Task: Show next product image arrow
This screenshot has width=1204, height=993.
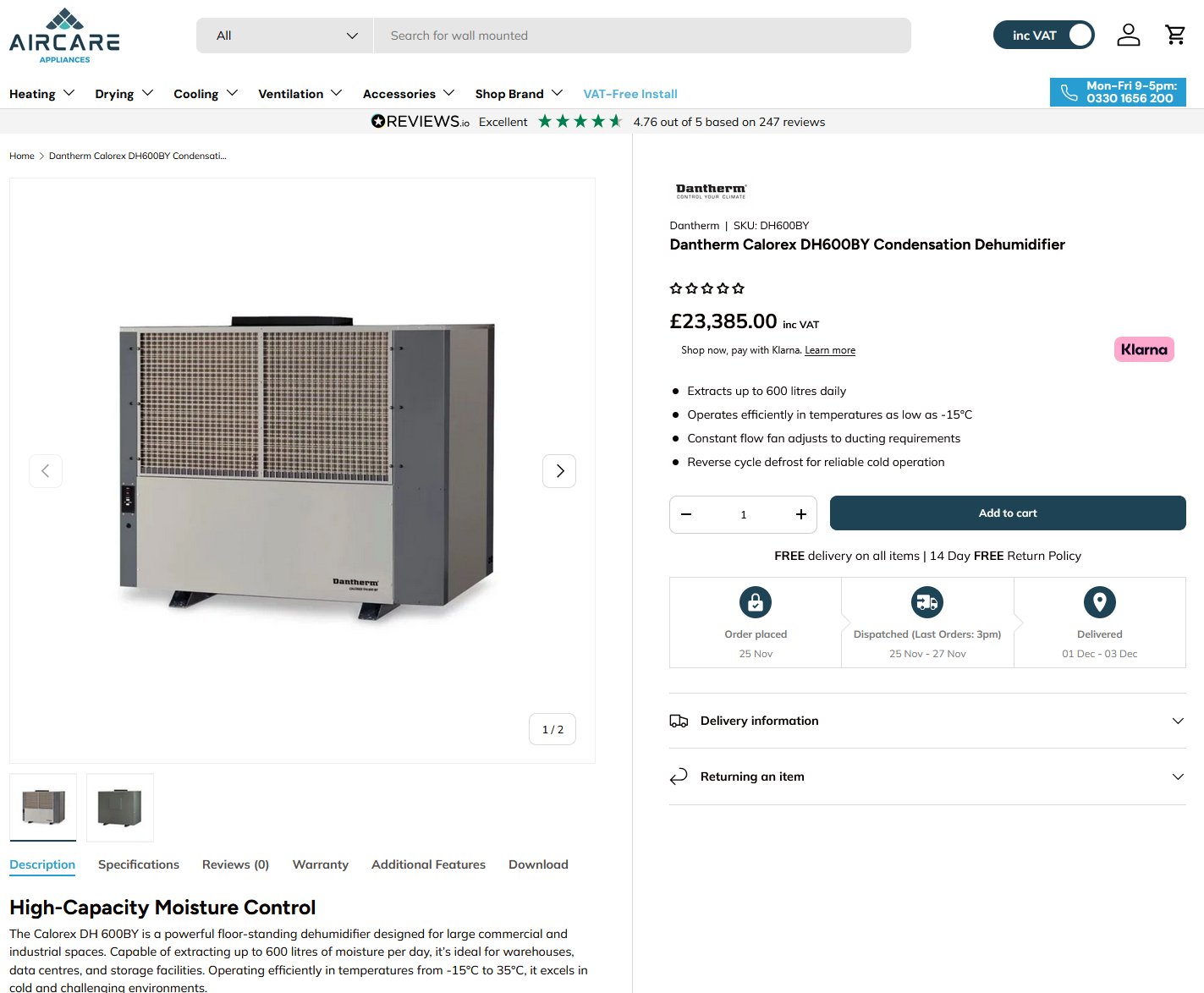Action: click(x=559, y=471)
